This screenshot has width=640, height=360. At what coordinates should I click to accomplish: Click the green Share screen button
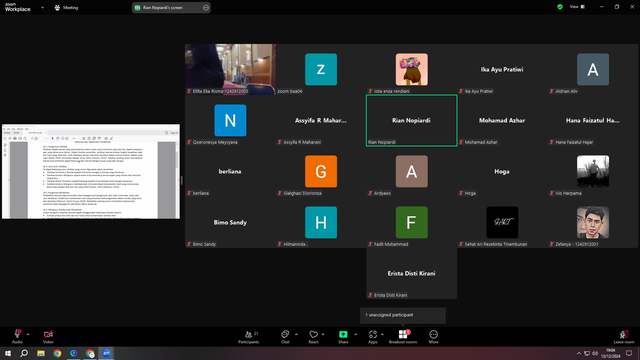tap(343, 337)
